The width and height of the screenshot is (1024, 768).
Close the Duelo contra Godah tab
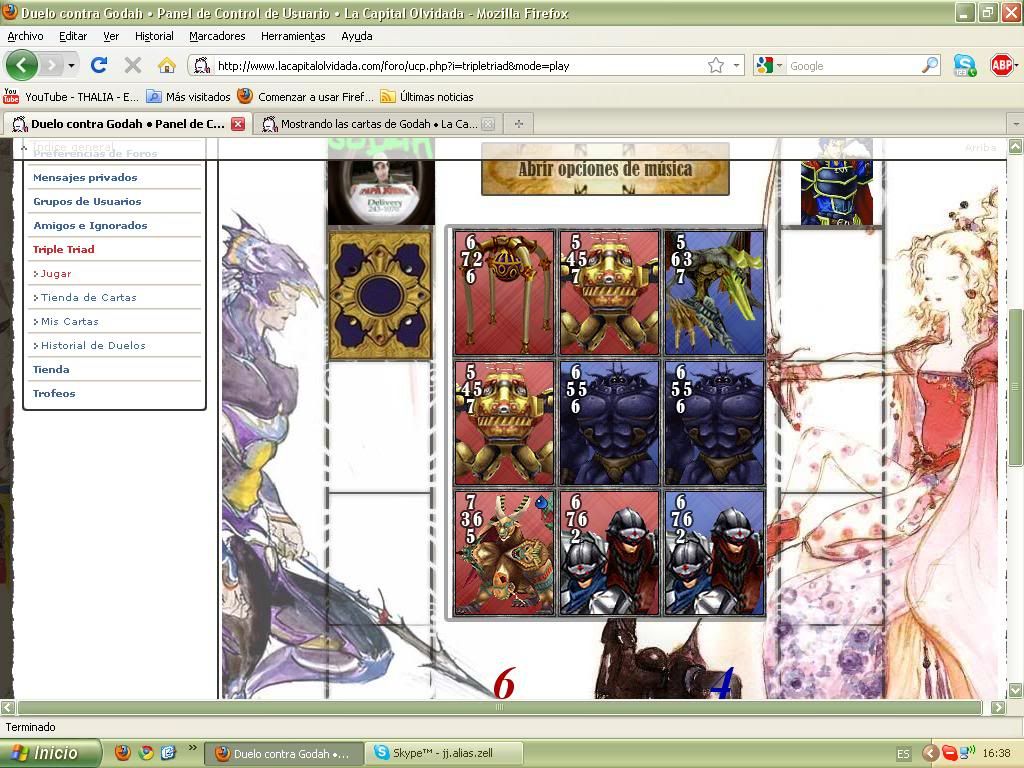(238, 124)
